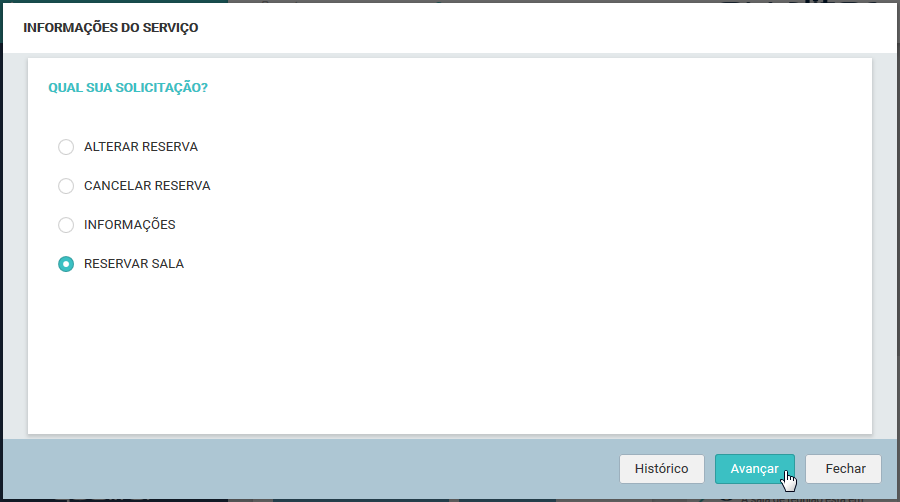
Task: Click the CANCELAR RESERVA label text
Action: [x=147, y=186]
